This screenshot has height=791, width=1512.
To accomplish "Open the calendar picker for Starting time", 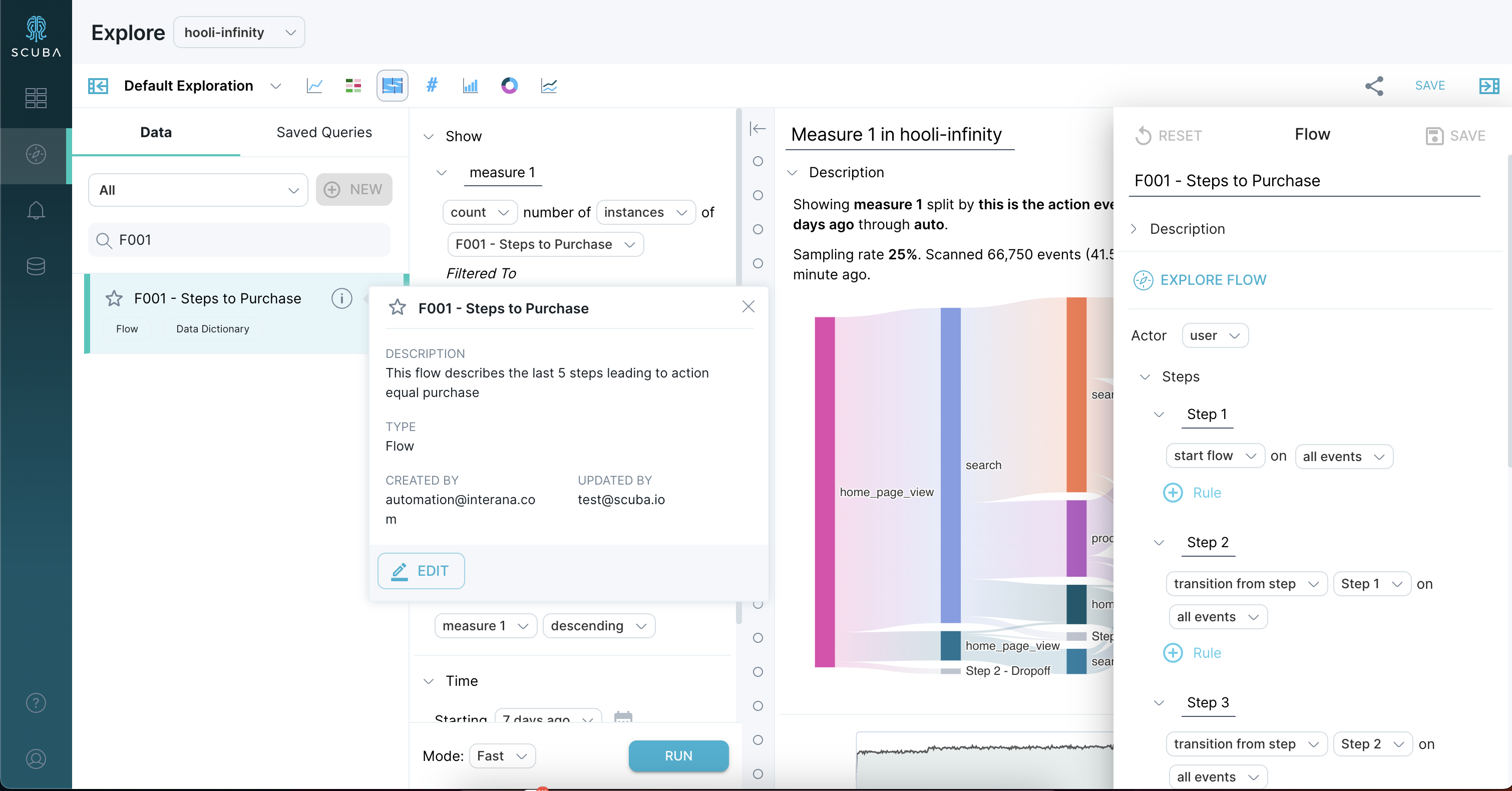I will tap(623, 717).
